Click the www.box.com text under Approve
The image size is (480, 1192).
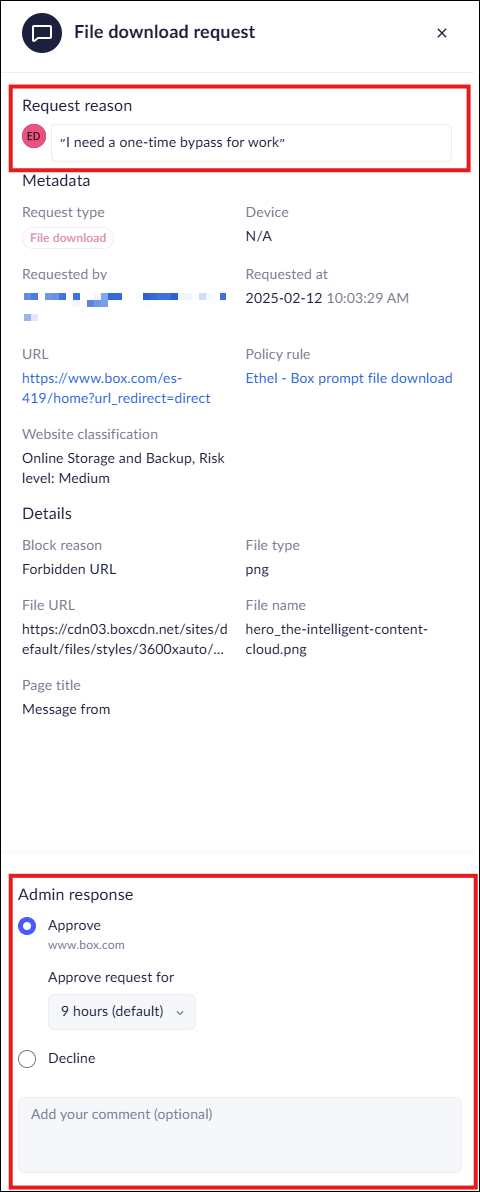pyautogui.click(x=86, y=946)
